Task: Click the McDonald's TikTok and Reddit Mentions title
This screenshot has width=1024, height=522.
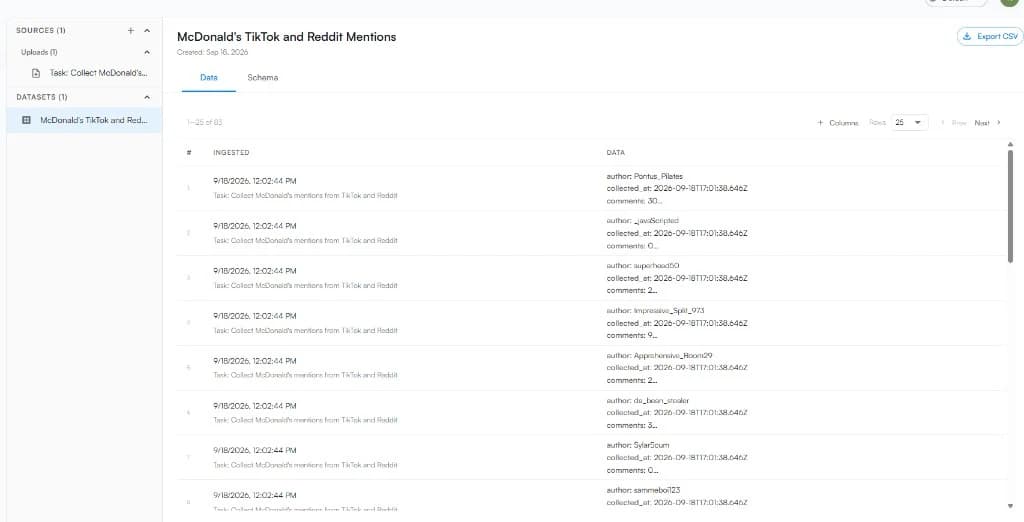Action: (287, 37)
